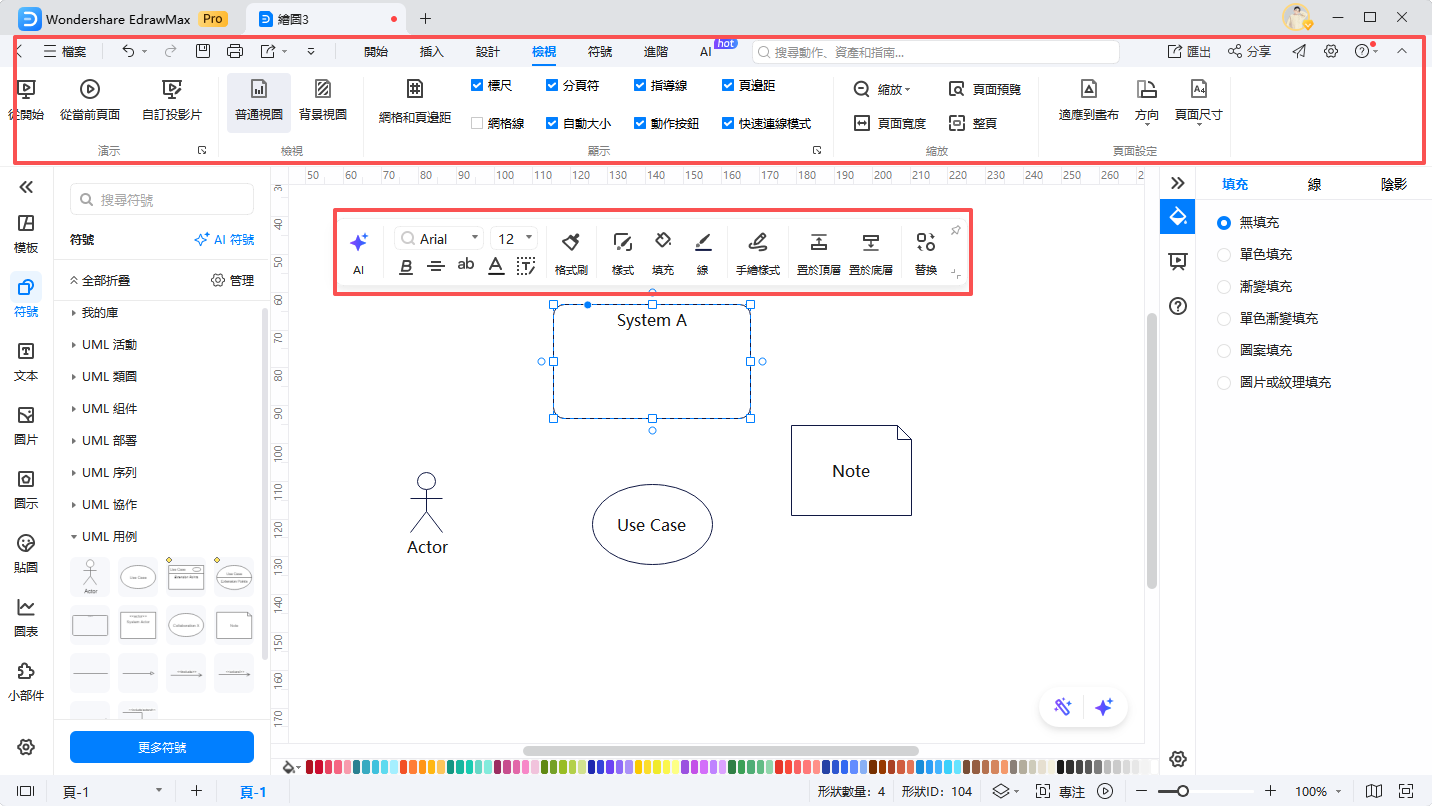Open the fill (填充) tool on floating toolbar
Viewport: 1432px width, 806px height.
663,251
